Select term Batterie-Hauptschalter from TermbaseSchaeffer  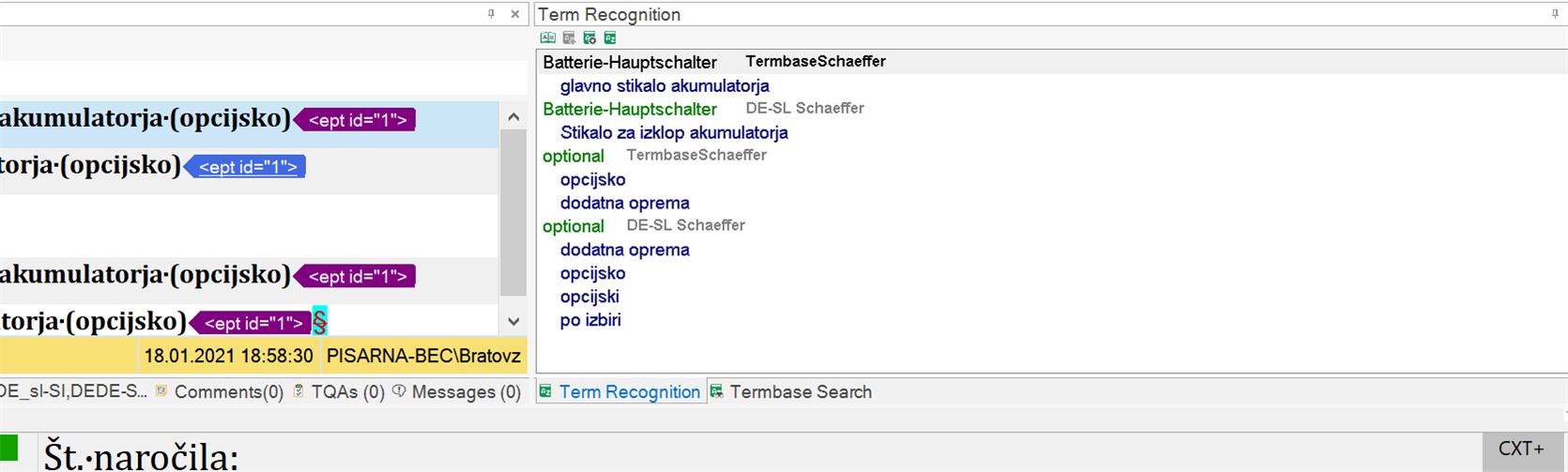pos(630,63)
